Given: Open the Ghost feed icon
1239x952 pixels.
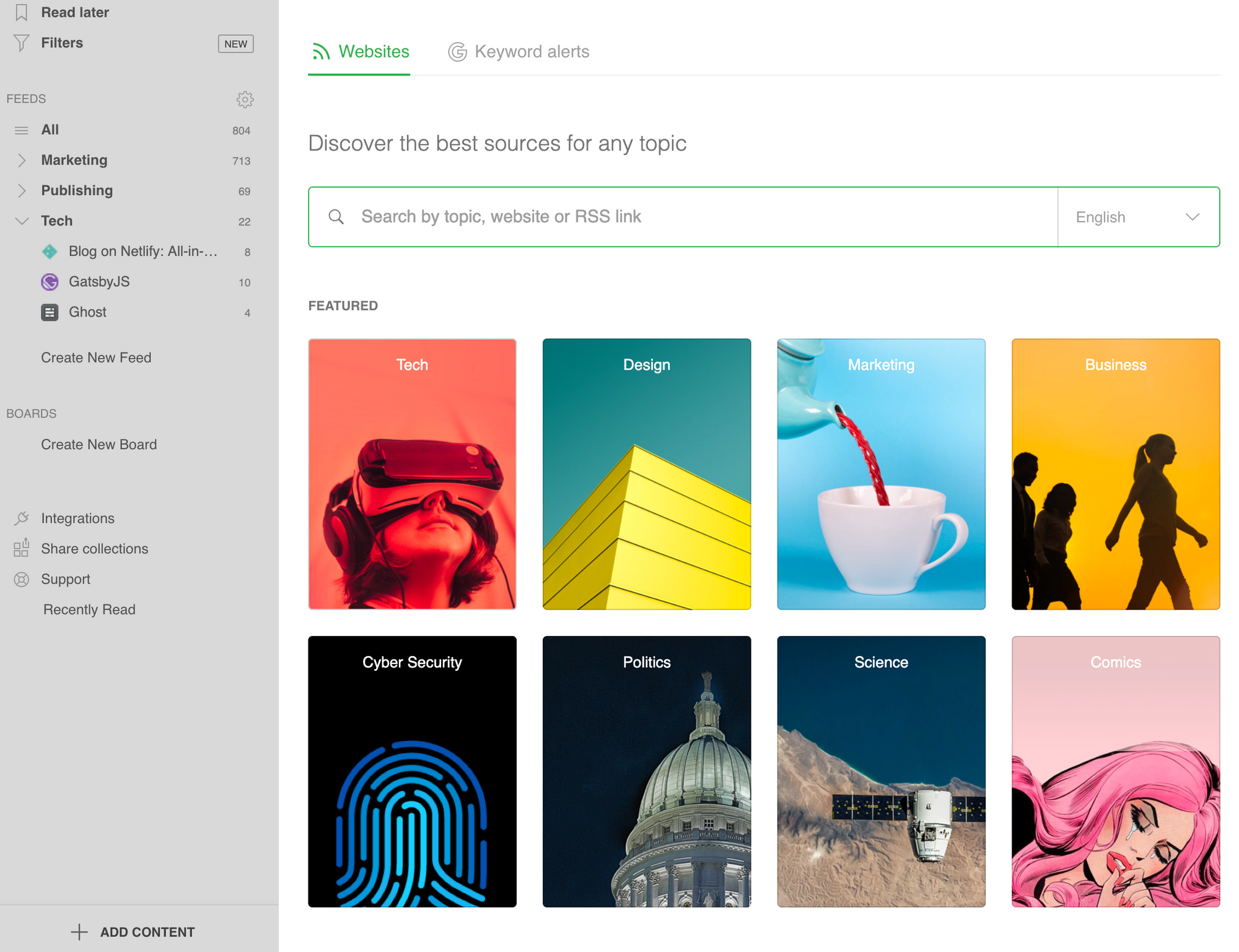Looking at the screenshot, I should pos(50,312).
